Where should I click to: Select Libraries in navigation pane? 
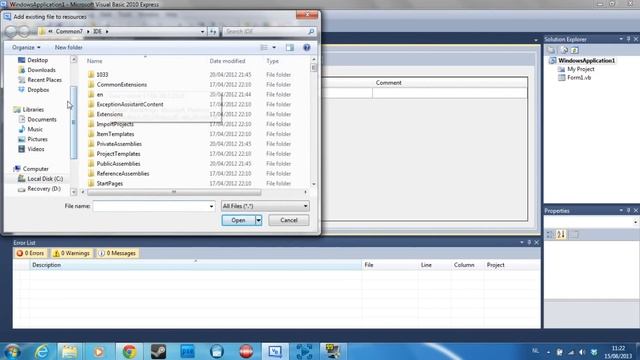(x=33, y=109)
